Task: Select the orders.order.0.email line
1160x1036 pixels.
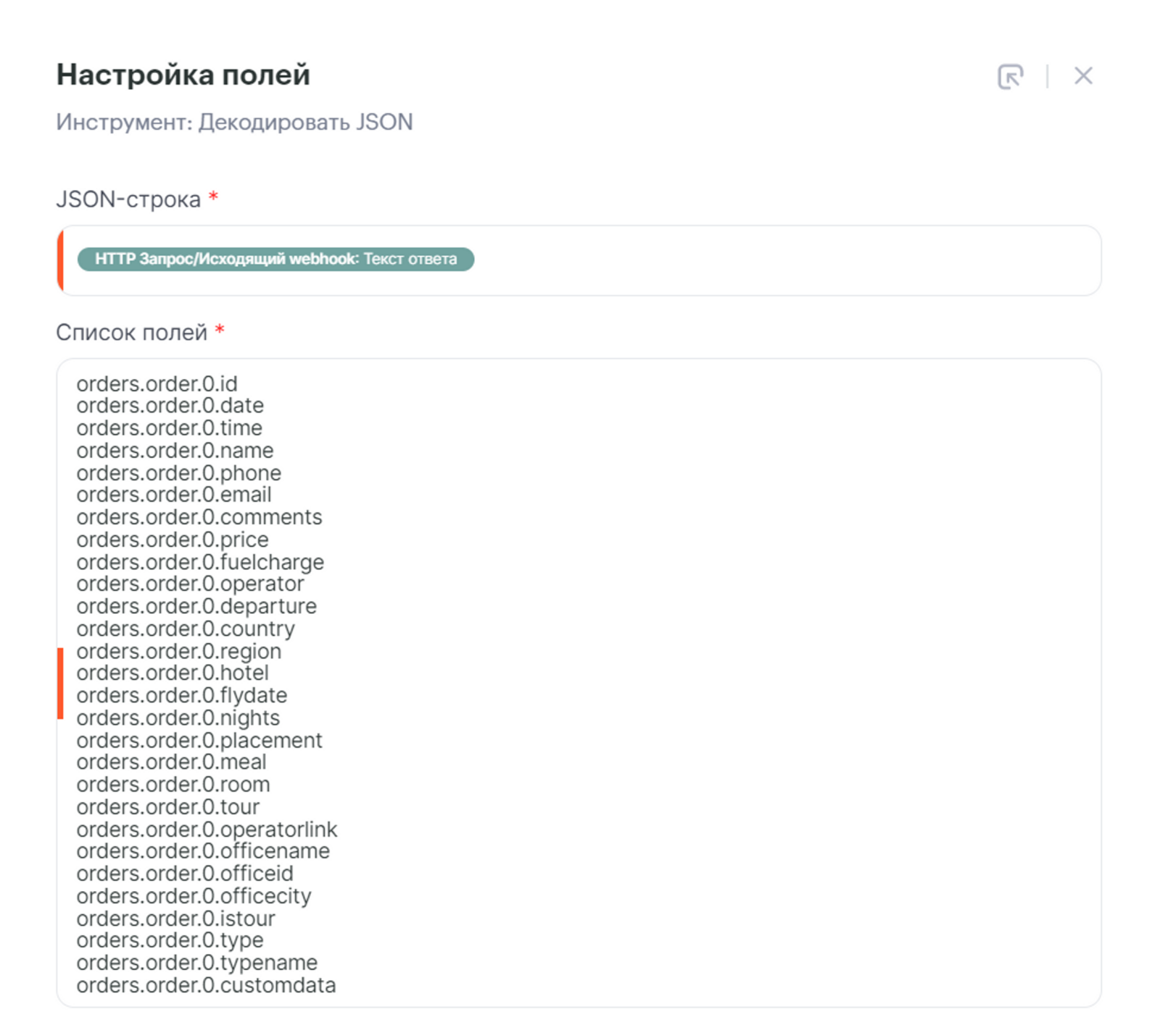Action: [x=174, y=494]
